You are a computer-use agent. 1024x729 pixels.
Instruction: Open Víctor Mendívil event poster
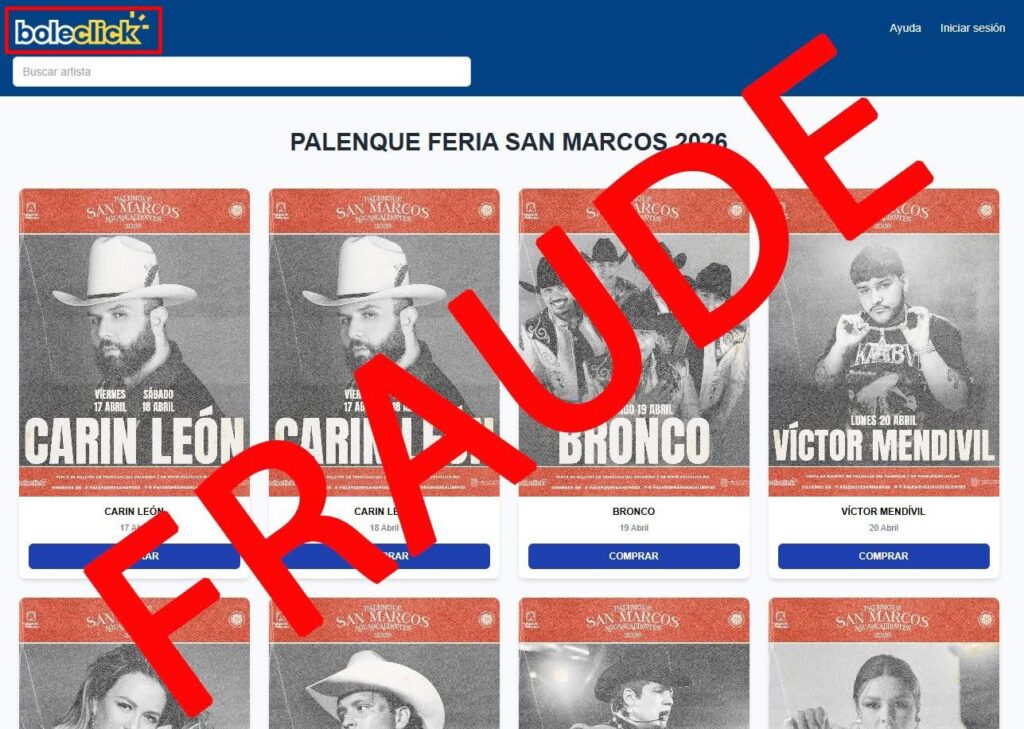pyautogui.click(x=884, y=342)
